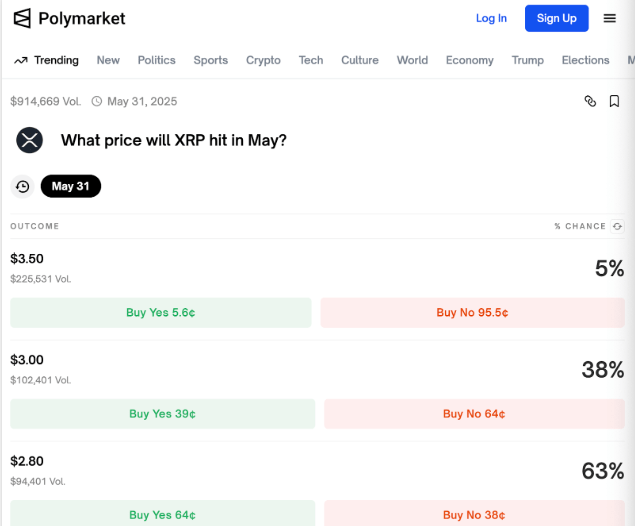Open the Culture tab
The image size is (635, 526).
click(x=360, y=60)
